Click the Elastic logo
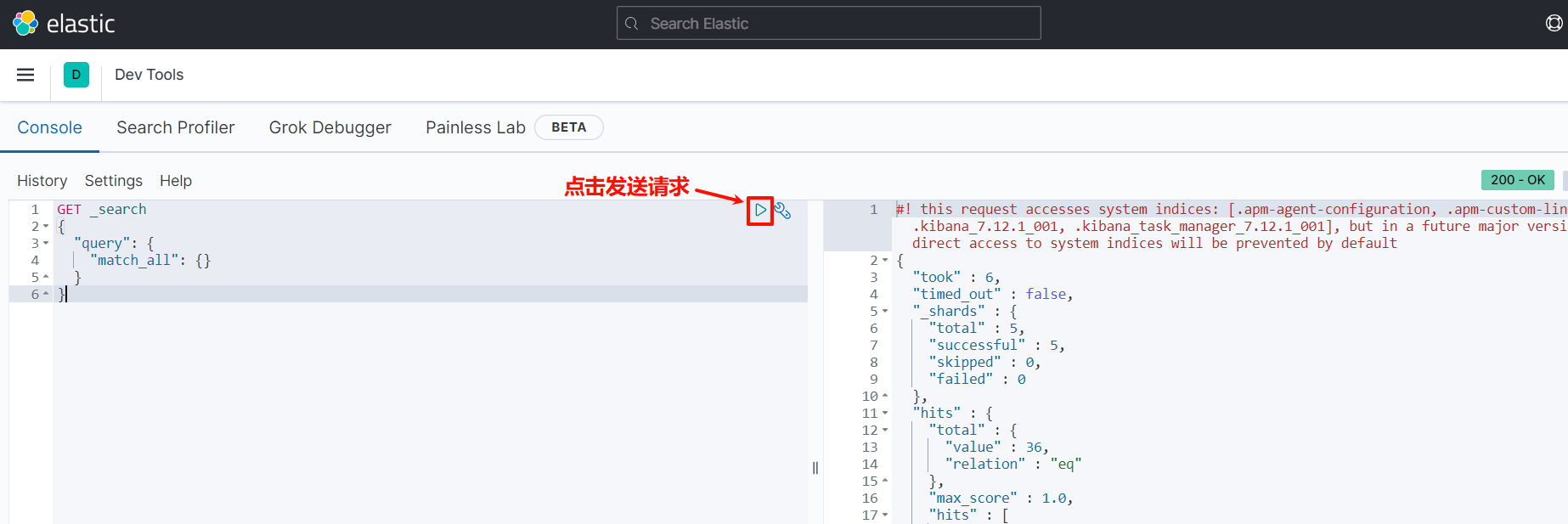Viewport: 1568px width, 524px height. (x=64, y=23)
